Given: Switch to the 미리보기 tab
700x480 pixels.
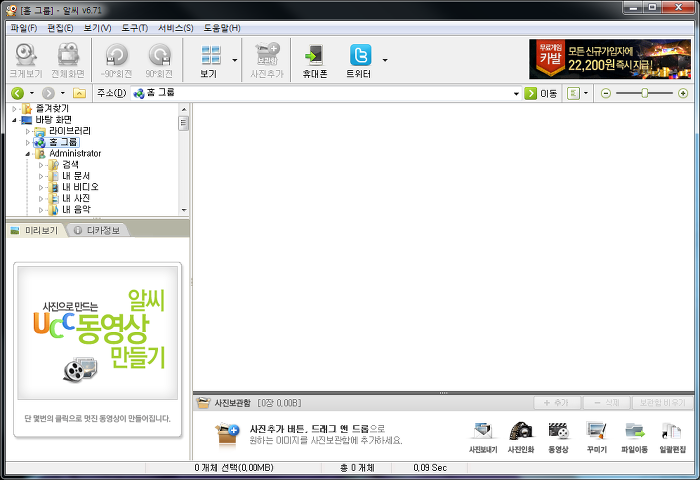Looking at the screenshot, I should [36, 230].
